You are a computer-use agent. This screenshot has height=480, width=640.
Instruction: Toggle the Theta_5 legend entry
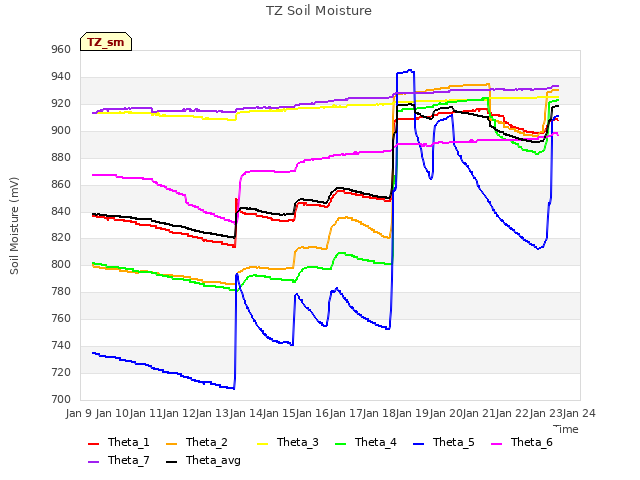444,442
